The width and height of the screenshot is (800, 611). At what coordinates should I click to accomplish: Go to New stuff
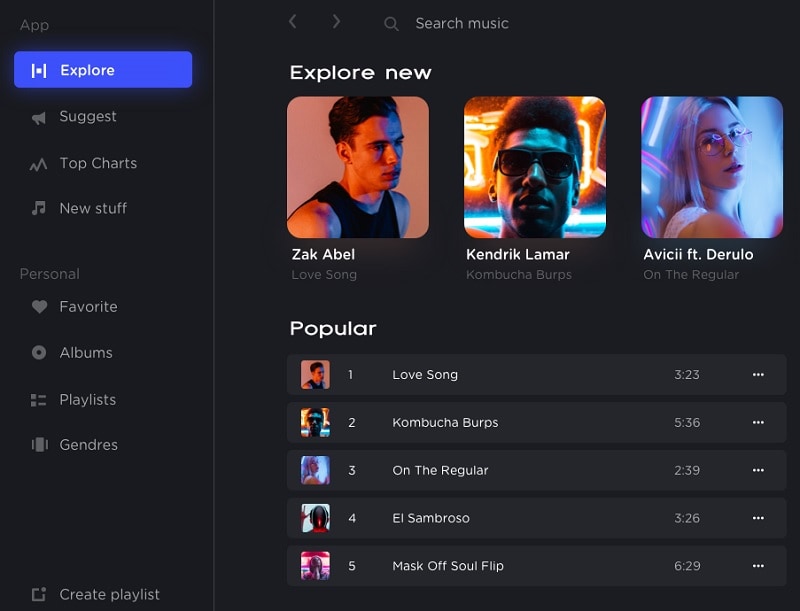point(93,208)
